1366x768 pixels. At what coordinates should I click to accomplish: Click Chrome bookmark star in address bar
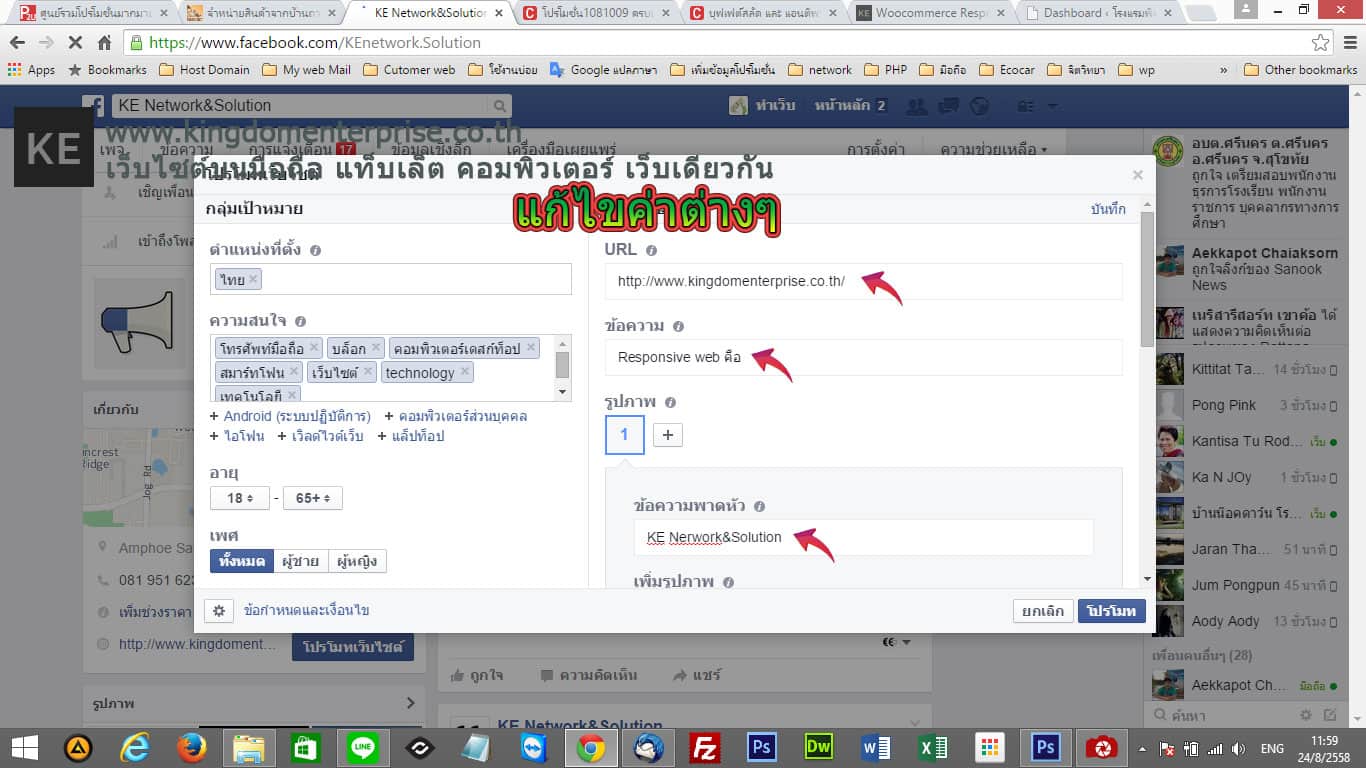coord(1321,43)
